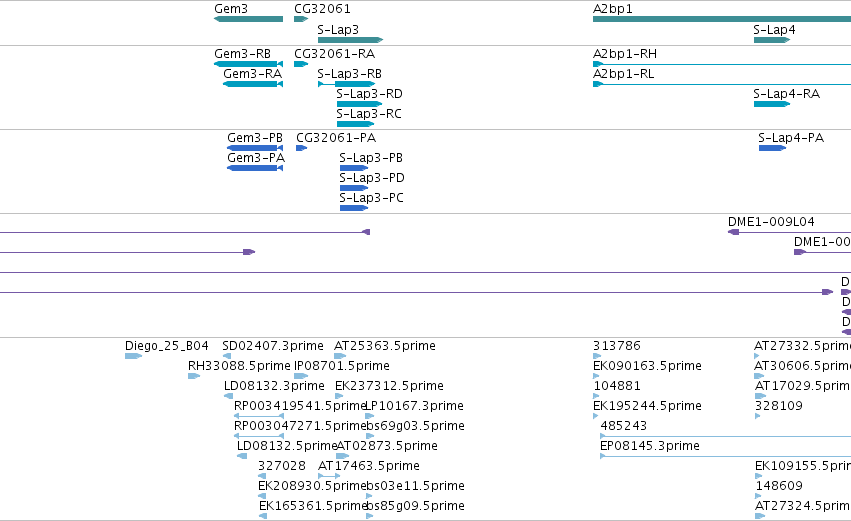Click the RH33088.5prime EST label

(x=239, y=366)
